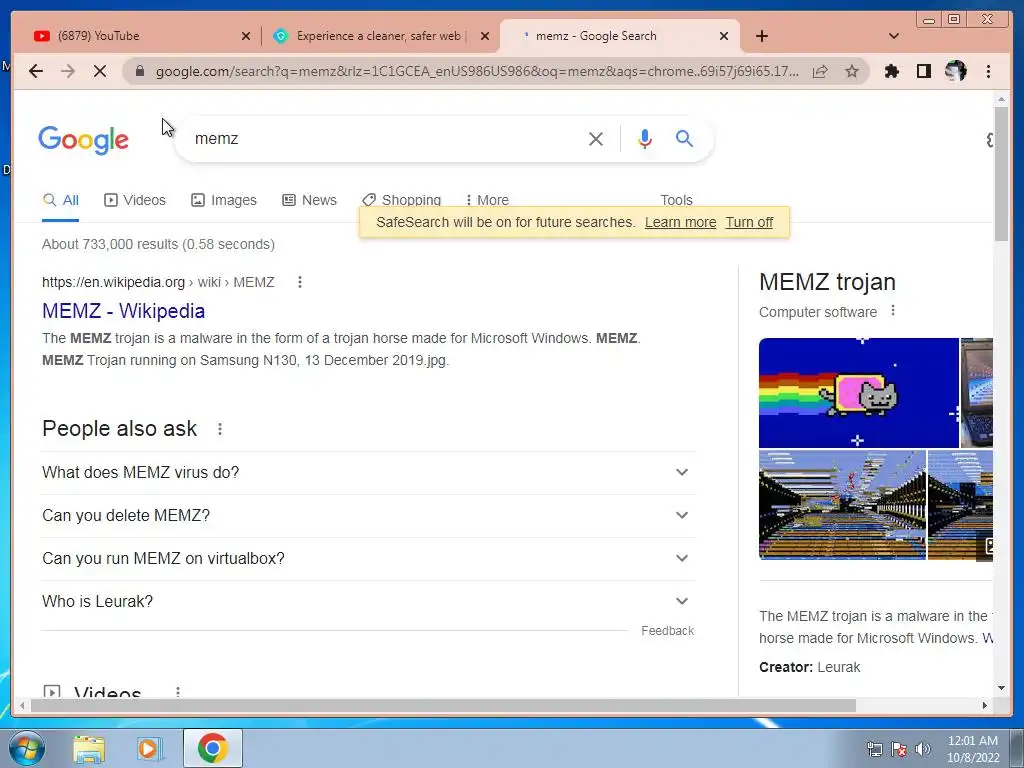Close the memz - Google Search tab
This screenshot has width=1024, height=768.
point(724,36)
